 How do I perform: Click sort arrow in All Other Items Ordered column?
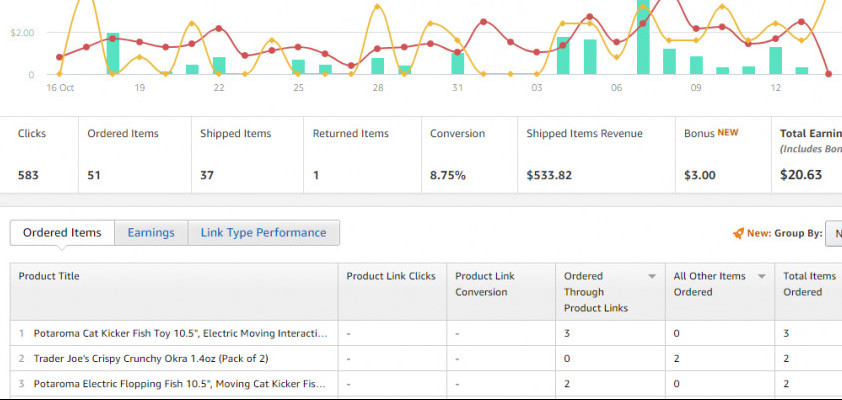(x=761, y=276)
